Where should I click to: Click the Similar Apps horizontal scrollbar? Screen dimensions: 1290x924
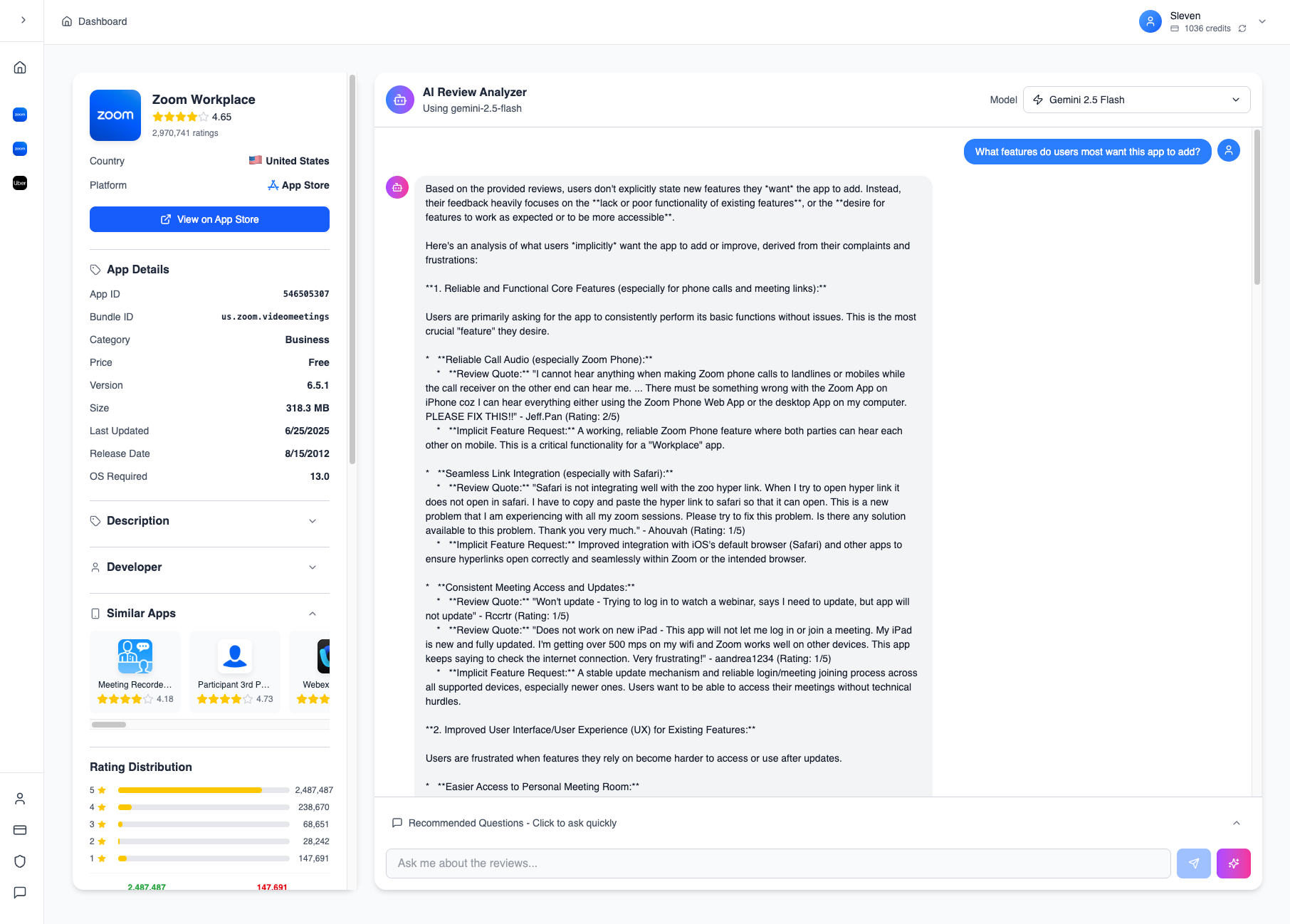click(x=109, y=725)
